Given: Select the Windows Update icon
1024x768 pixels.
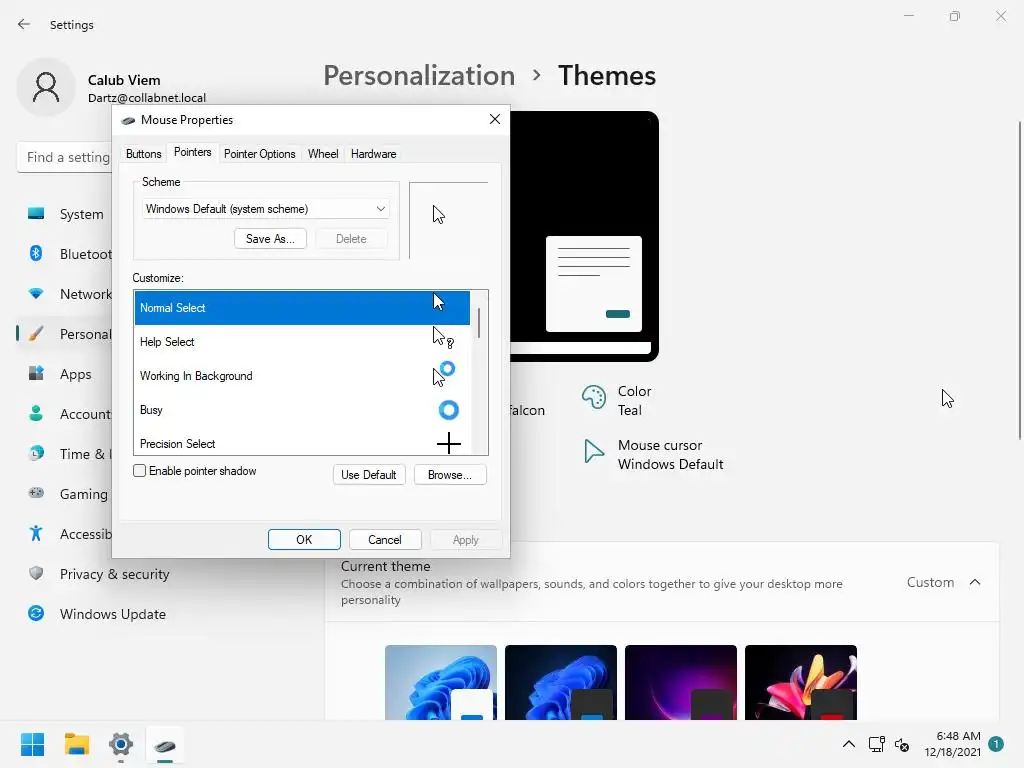Looking at the screenshot, I should coord(36,613).
